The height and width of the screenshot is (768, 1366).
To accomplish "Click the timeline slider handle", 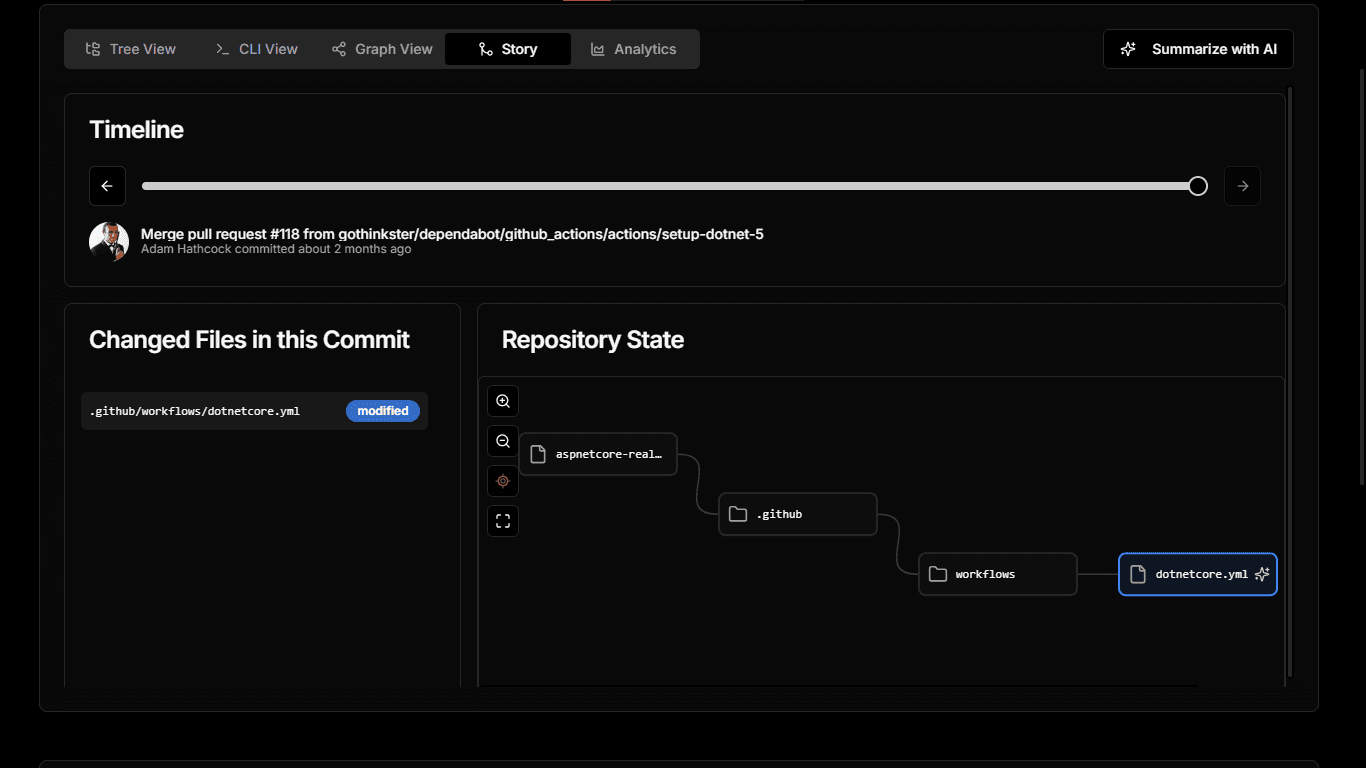I will [1198, 186].
